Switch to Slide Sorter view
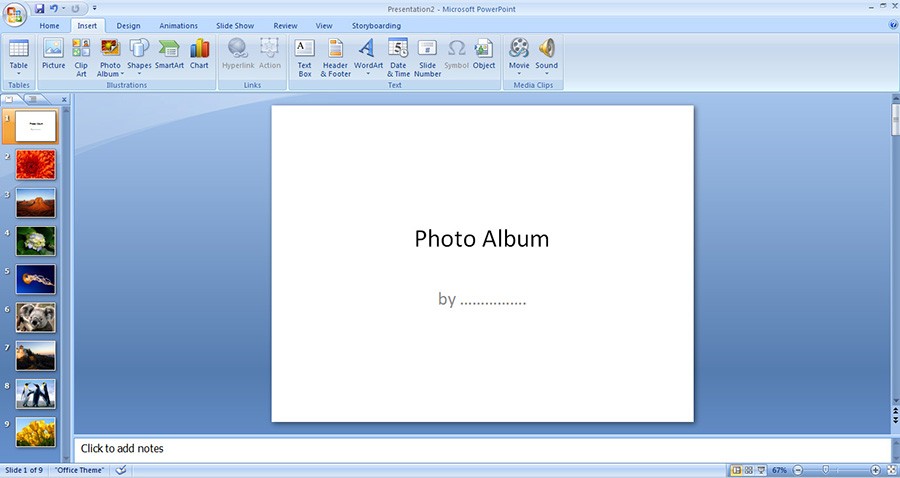The width and height of the screenshot is (900, 478). tap(748, 470)
